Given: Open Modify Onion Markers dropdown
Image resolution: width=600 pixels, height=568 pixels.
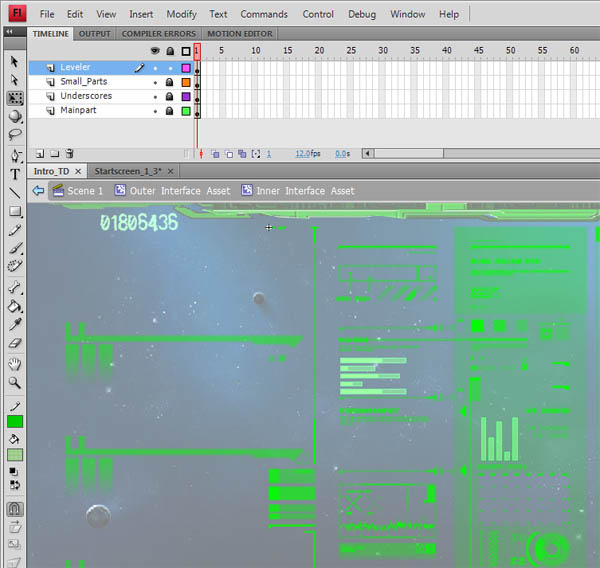Looking at the screenshot, I should click(256, 154).
